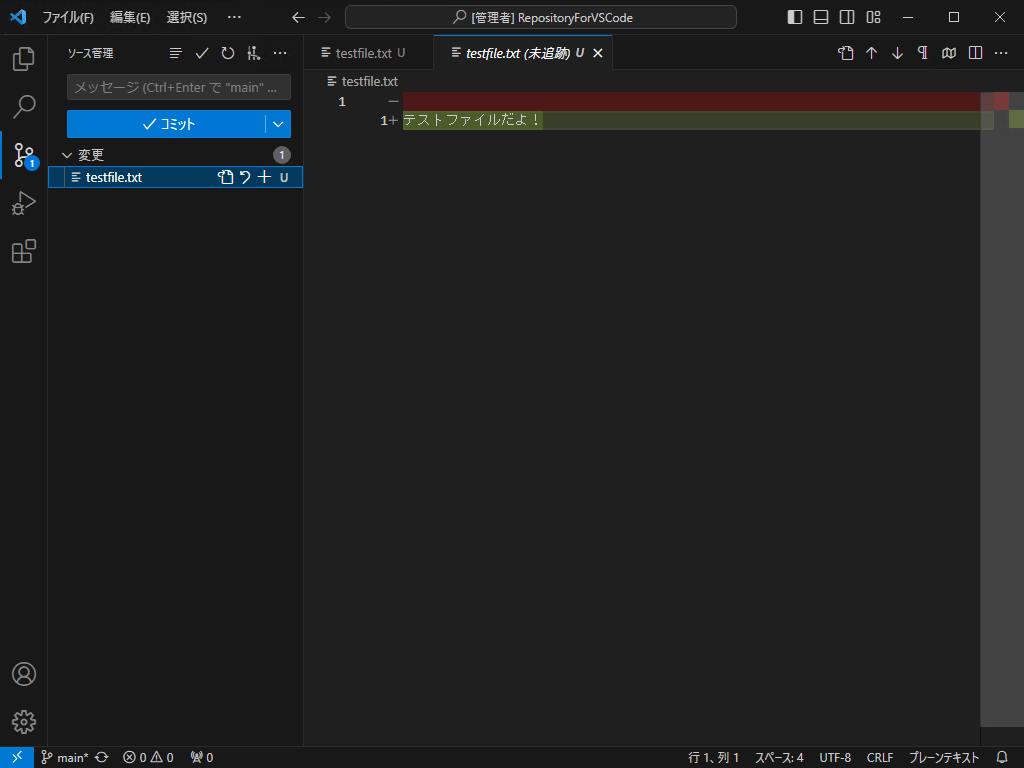Maximize the VS Code window
The image size is (1024, 768).
coord(953,18)
